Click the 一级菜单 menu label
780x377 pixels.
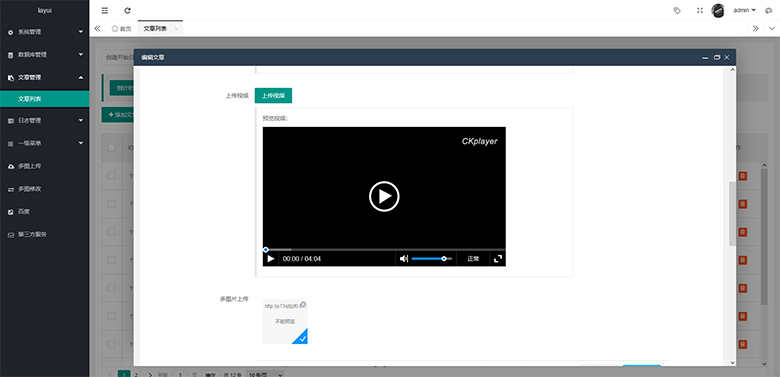click(x=29, y=143)
